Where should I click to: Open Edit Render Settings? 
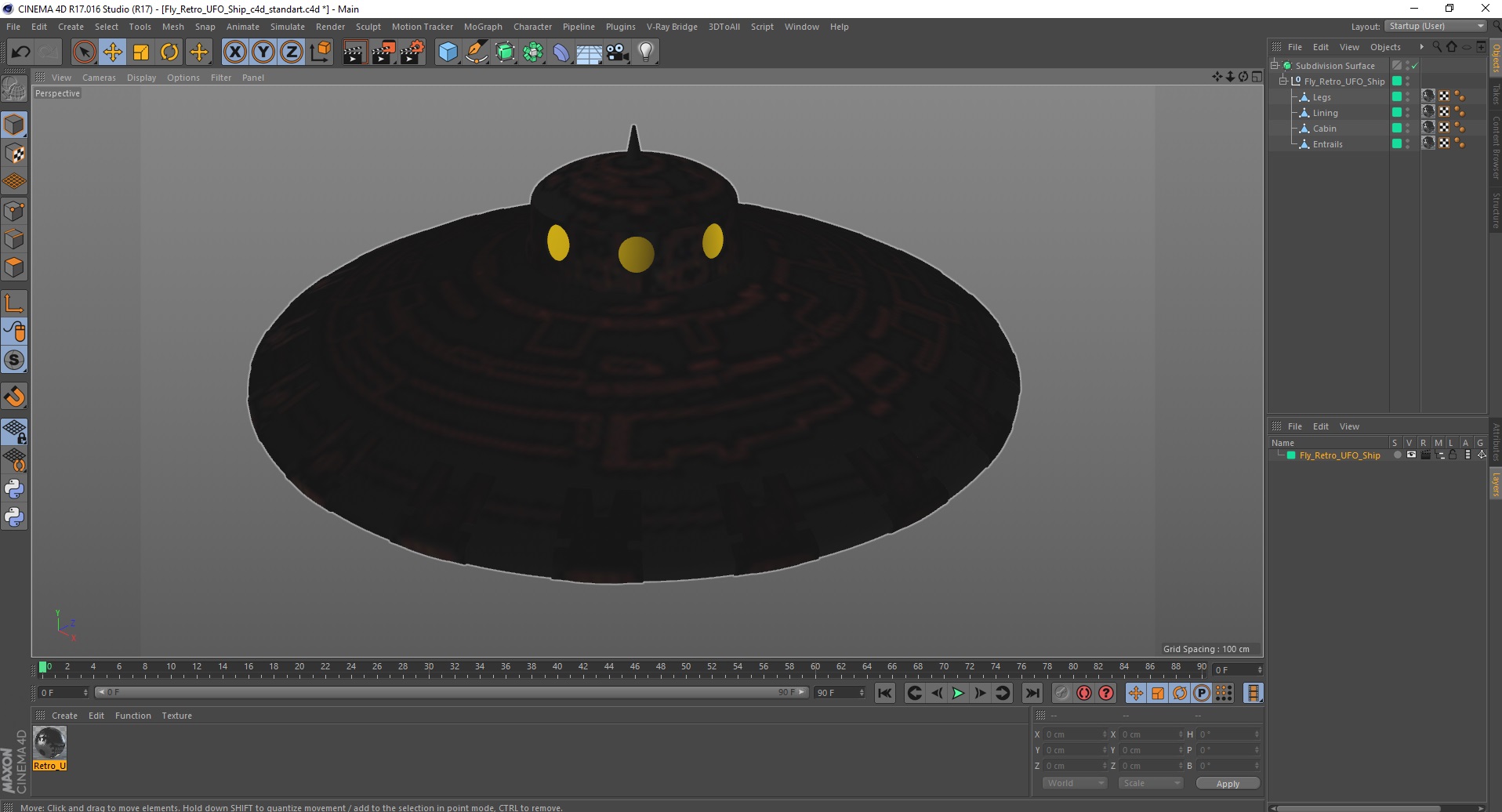412,53
